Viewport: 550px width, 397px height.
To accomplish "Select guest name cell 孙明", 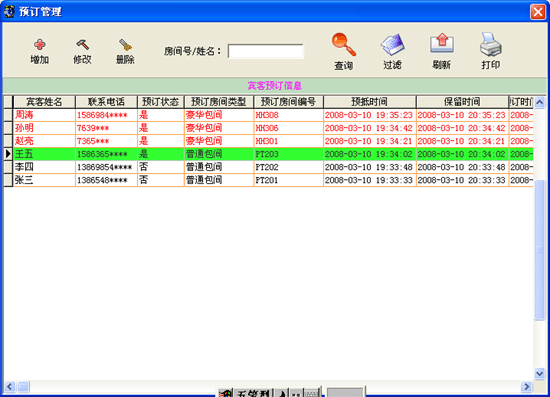I will click(x=44, y=128).
